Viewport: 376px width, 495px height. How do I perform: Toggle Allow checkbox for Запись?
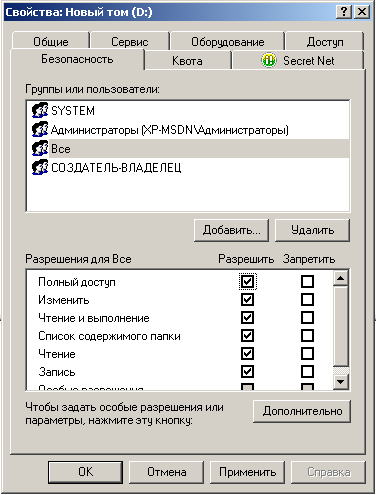247,371
